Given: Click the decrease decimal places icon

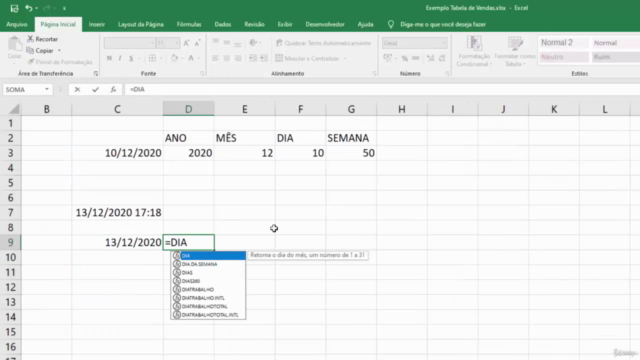Looking at the screenshot, I should pyautogui.click(x=442, y=58).
